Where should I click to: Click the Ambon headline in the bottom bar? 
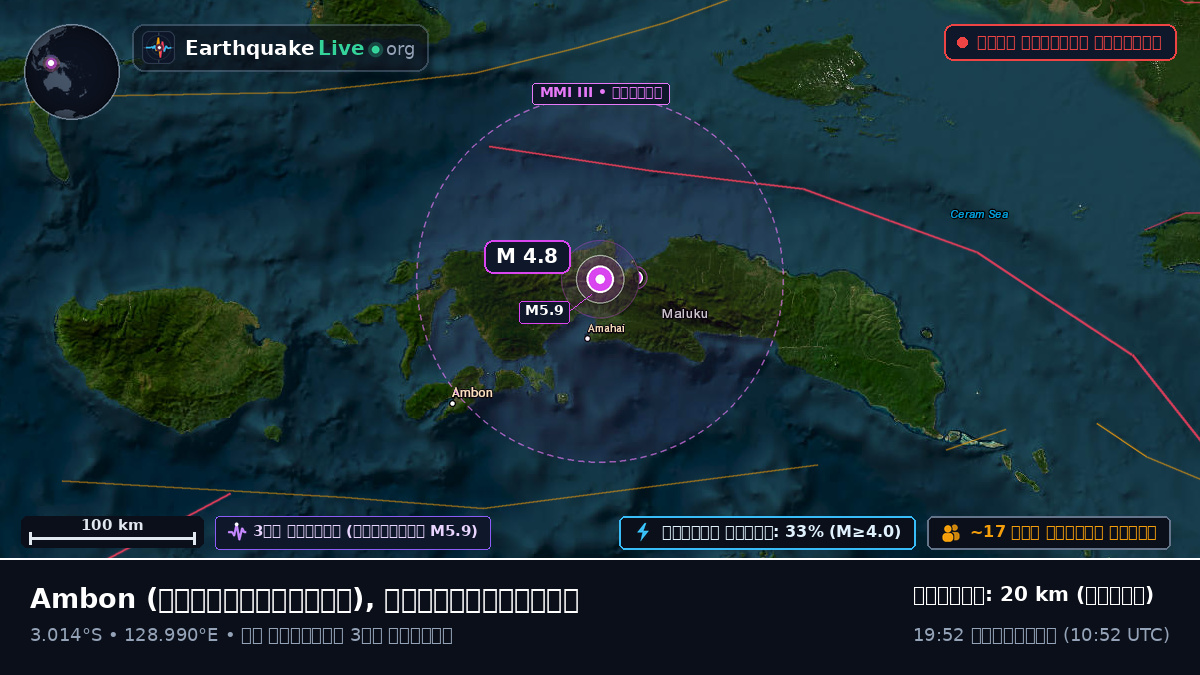click(x=304, y=599)
